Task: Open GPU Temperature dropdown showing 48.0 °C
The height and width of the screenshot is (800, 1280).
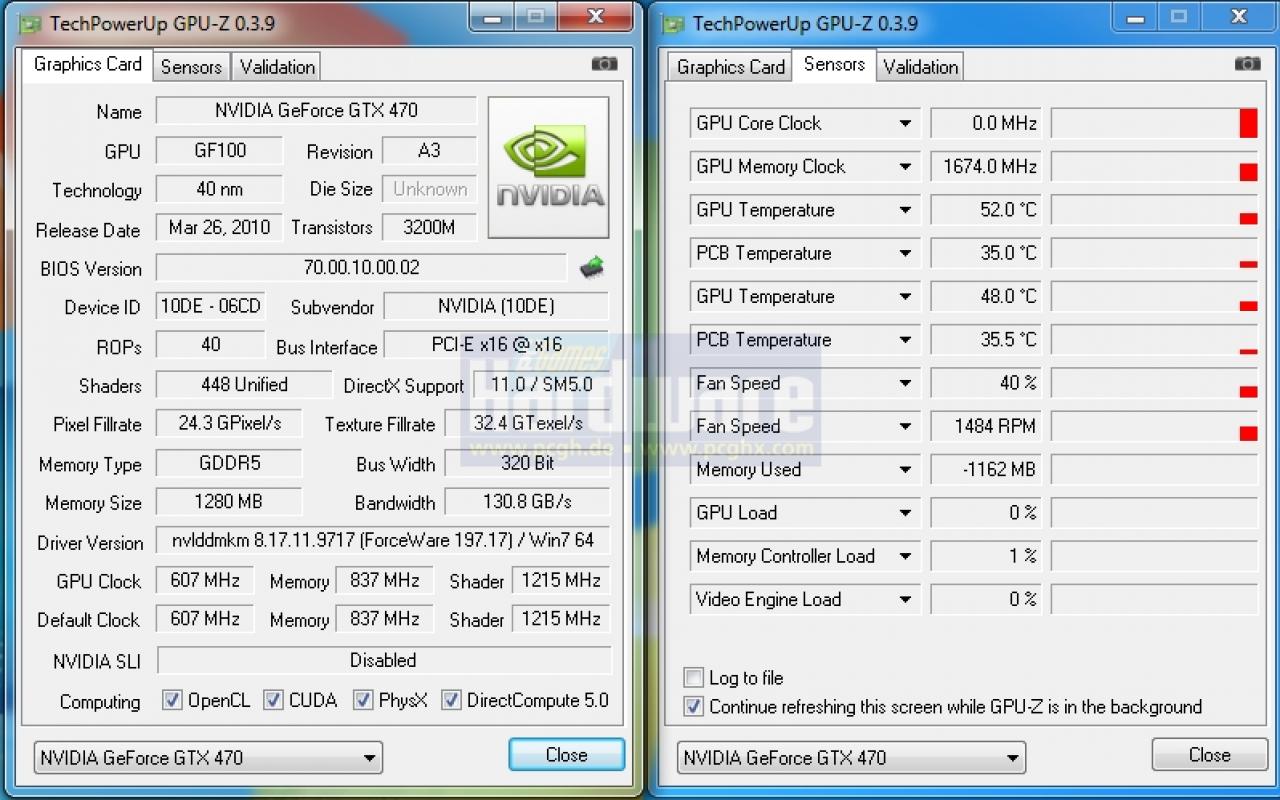Action: (x=904, y=297)
